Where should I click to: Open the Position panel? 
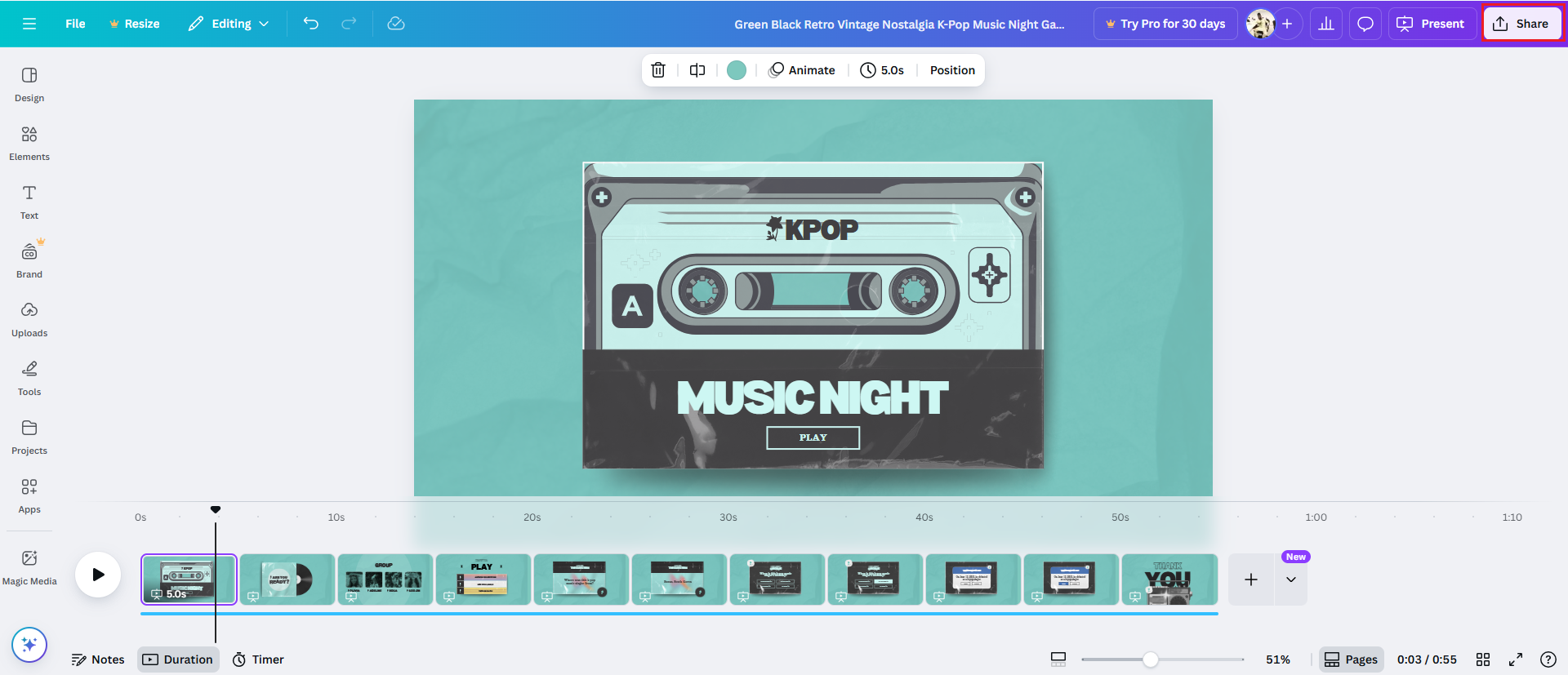[952, 70]
